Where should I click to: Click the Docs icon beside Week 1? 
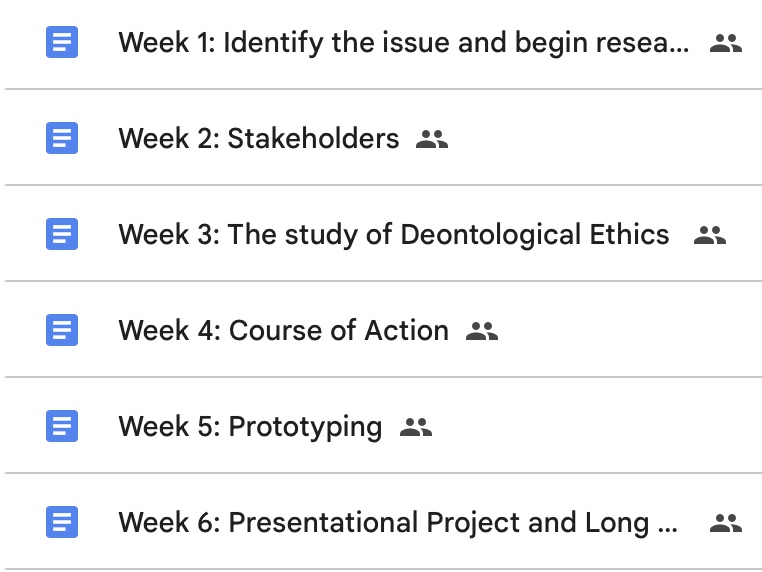pyautogui.click(x=62, y=43)
